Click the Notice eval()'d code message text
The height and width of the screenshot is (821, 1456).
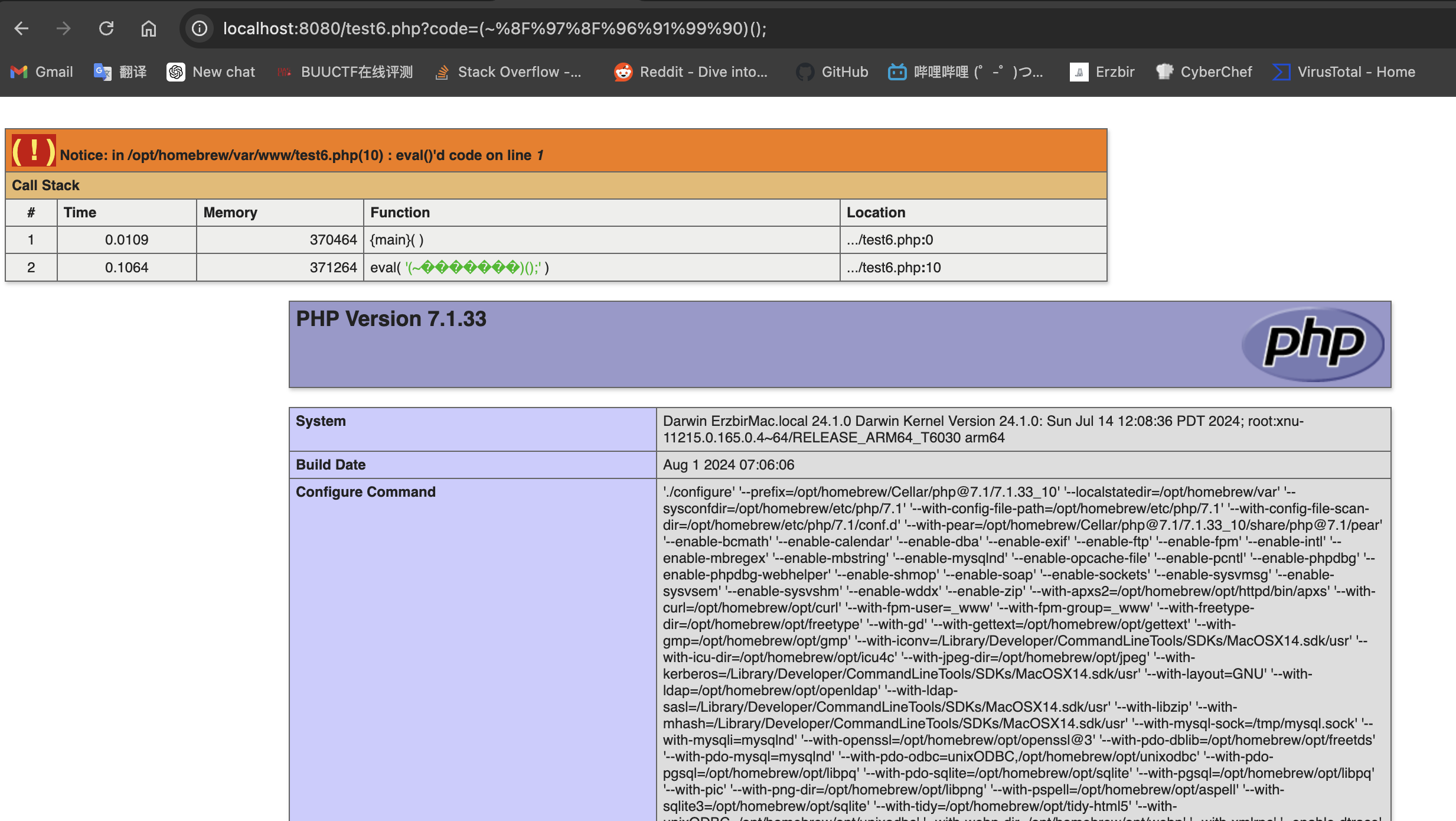(x=302, y=155)
